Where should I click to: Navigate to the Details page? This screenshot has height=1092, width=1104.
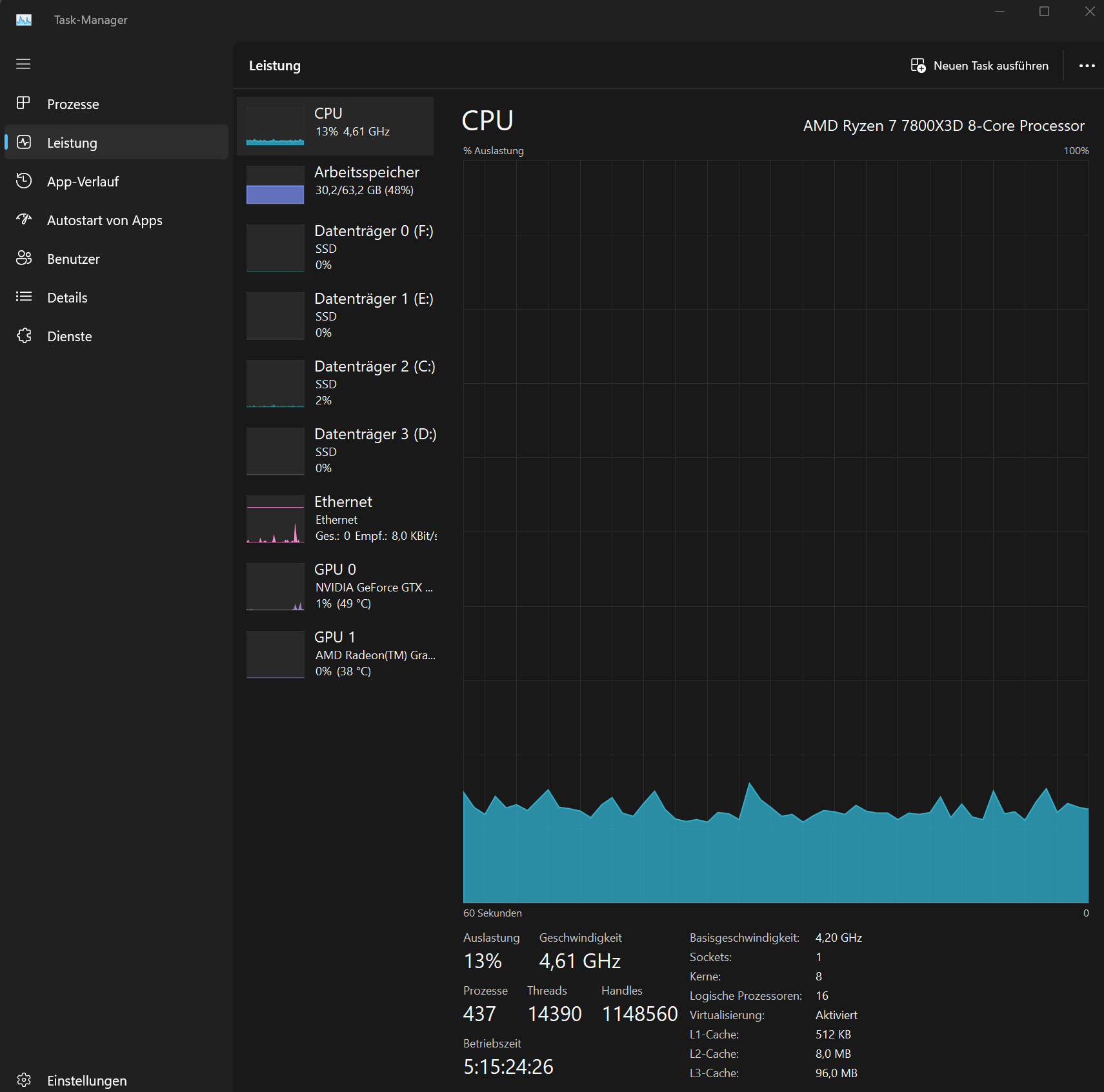(116, 297)
